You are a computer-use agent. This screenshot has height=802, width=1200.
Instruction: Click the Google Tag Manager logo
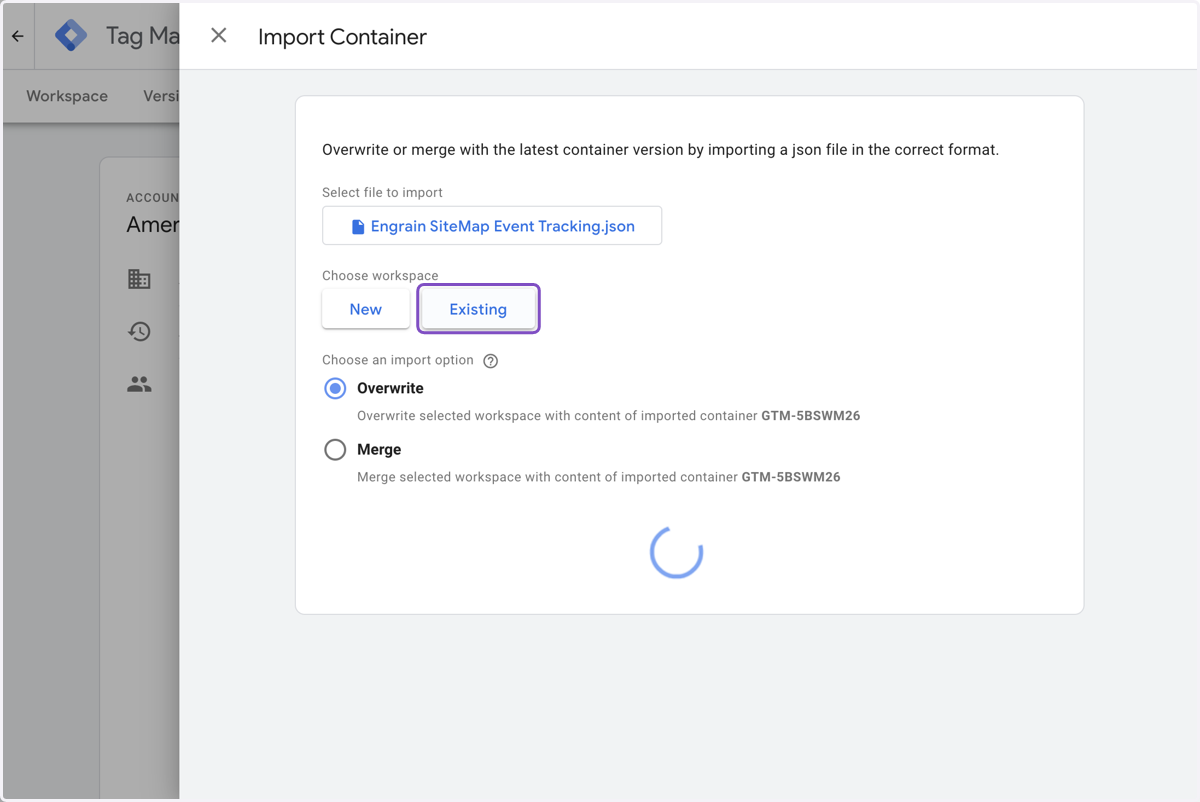click(71, 36)
